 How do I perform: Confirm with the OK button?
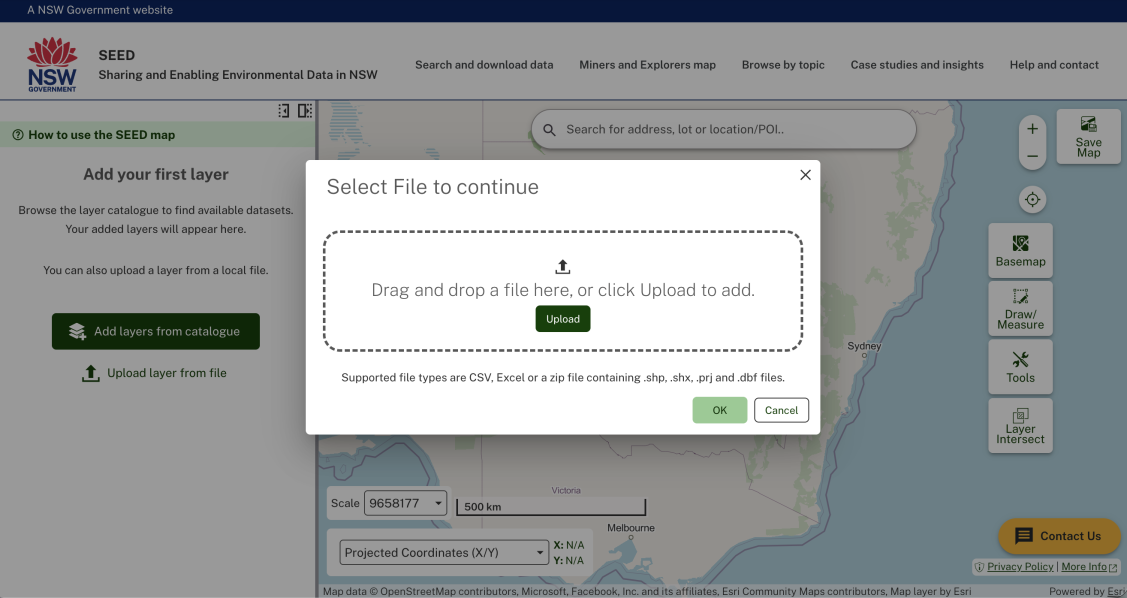(719, 410)
